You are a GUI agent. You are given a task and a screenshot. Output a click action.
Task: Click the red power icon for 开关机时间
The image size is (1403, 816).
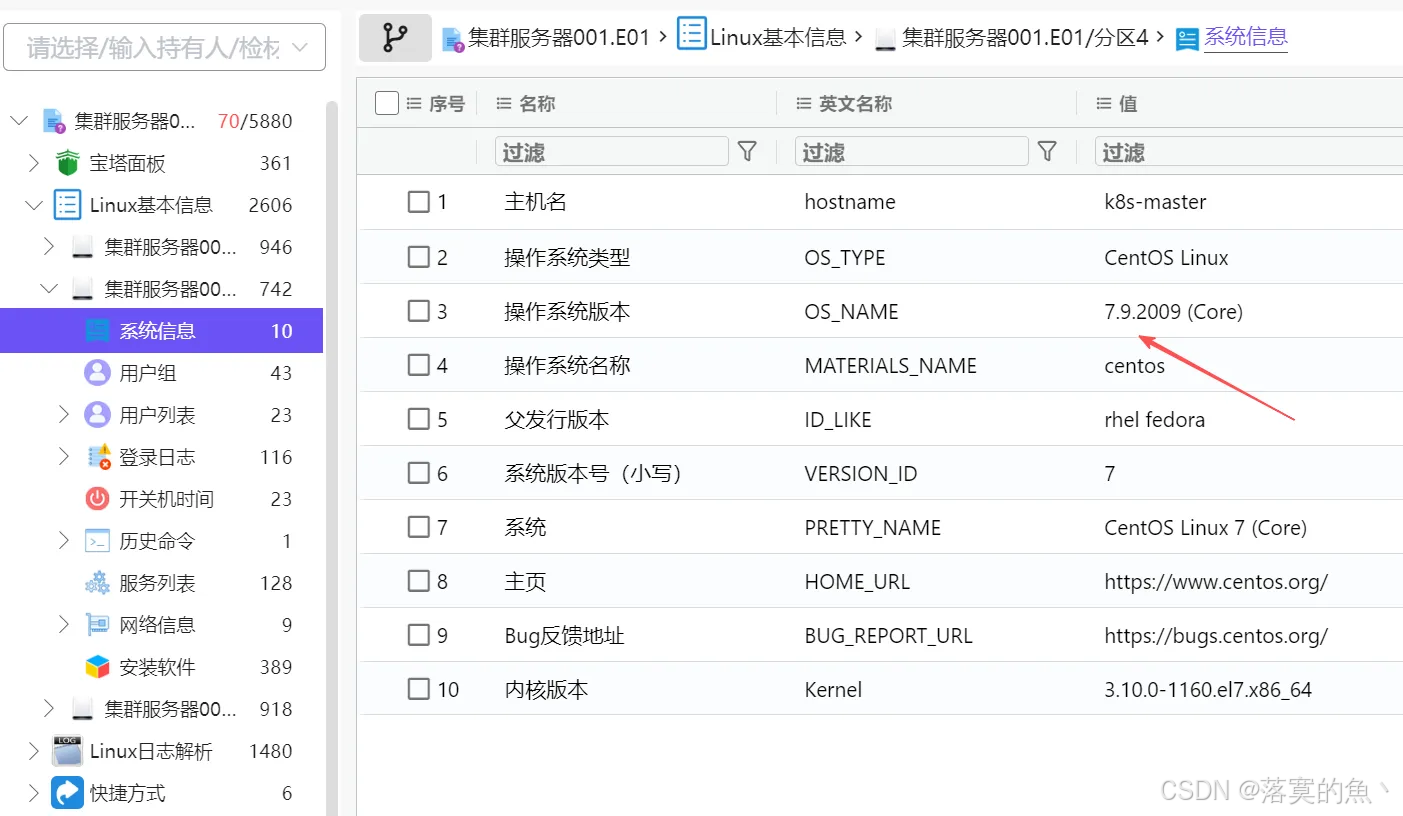coord(97,499)
